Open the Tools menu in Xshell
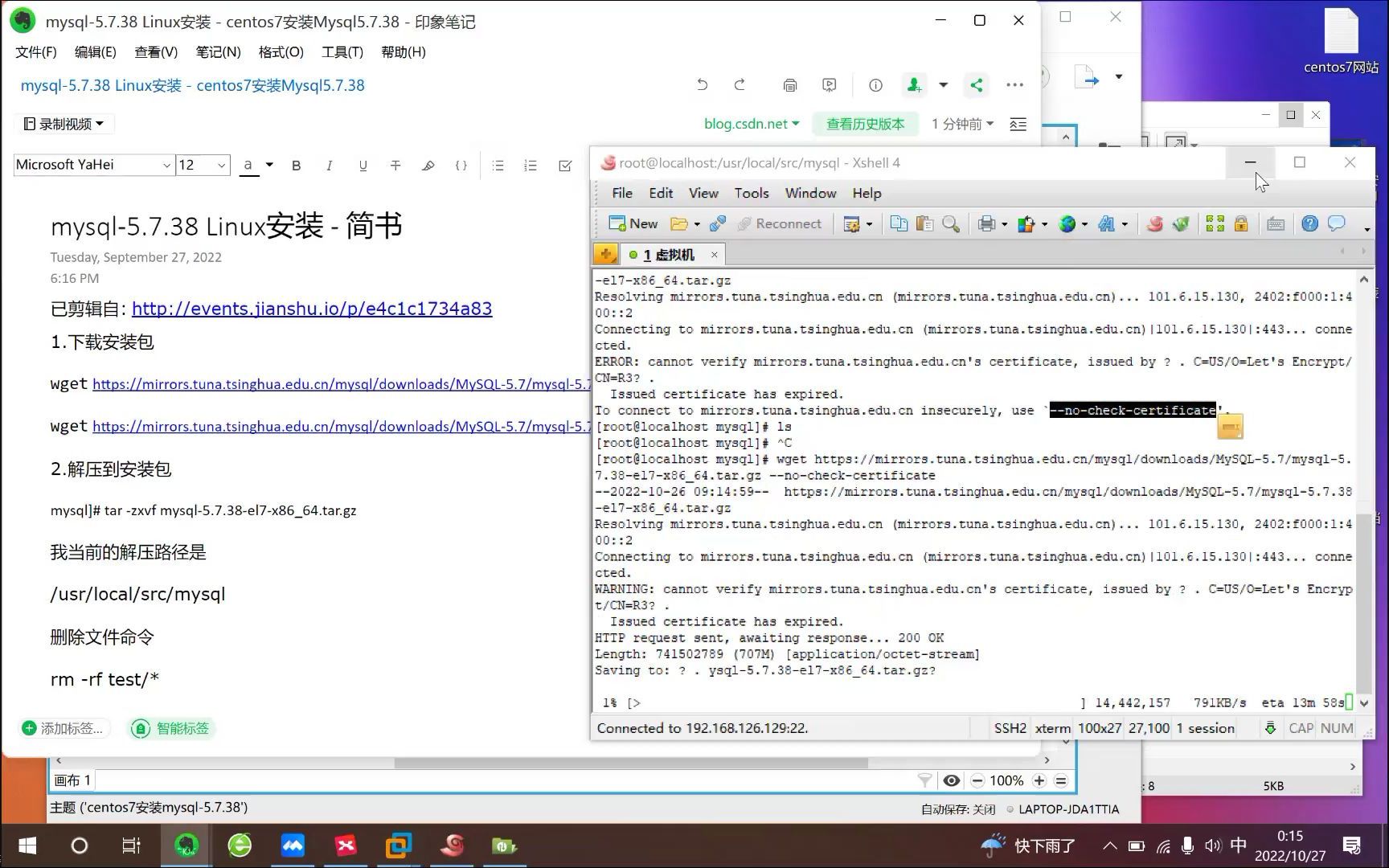The width and height of the screenshot is (1389, 868). pos(752,193)
